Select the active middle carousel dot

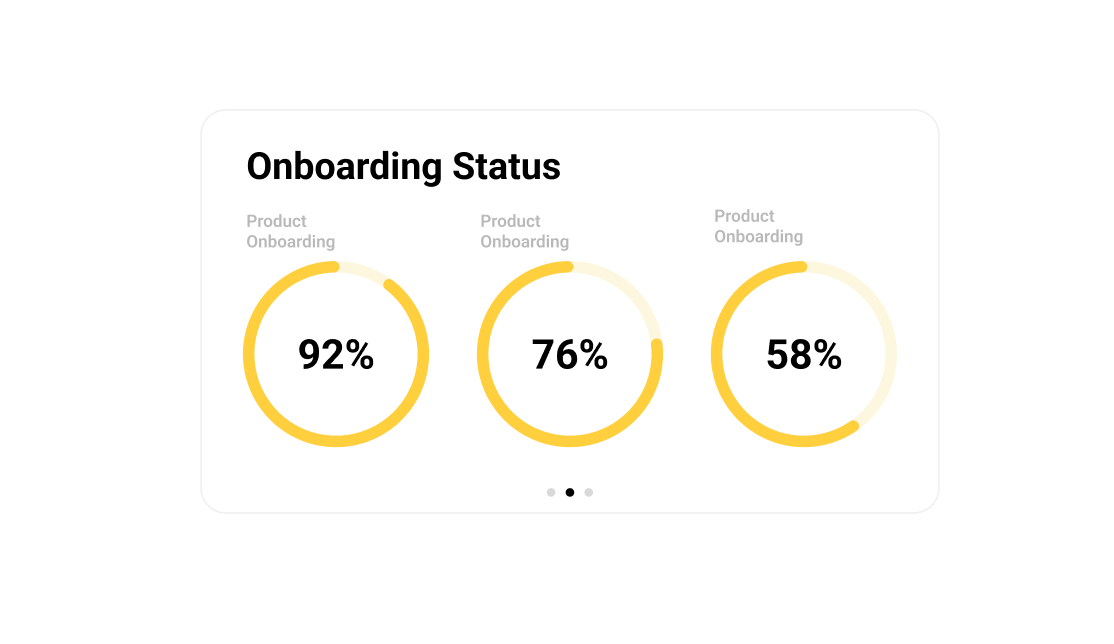click(x=570, y=492)
